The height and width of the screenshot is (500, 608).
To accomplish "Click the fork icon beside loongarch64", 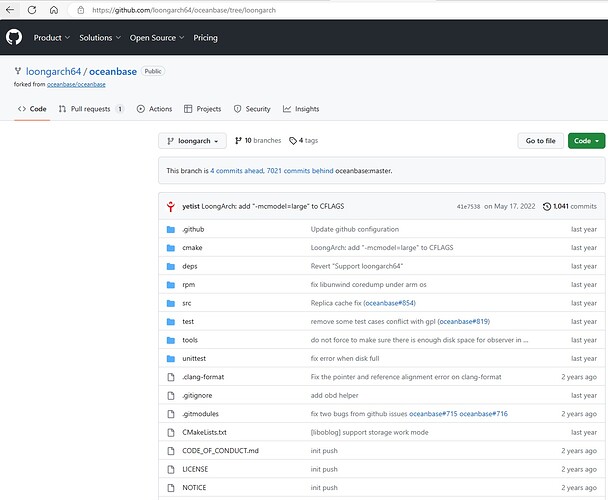I will pyautogui.click(x=18, y=71).
